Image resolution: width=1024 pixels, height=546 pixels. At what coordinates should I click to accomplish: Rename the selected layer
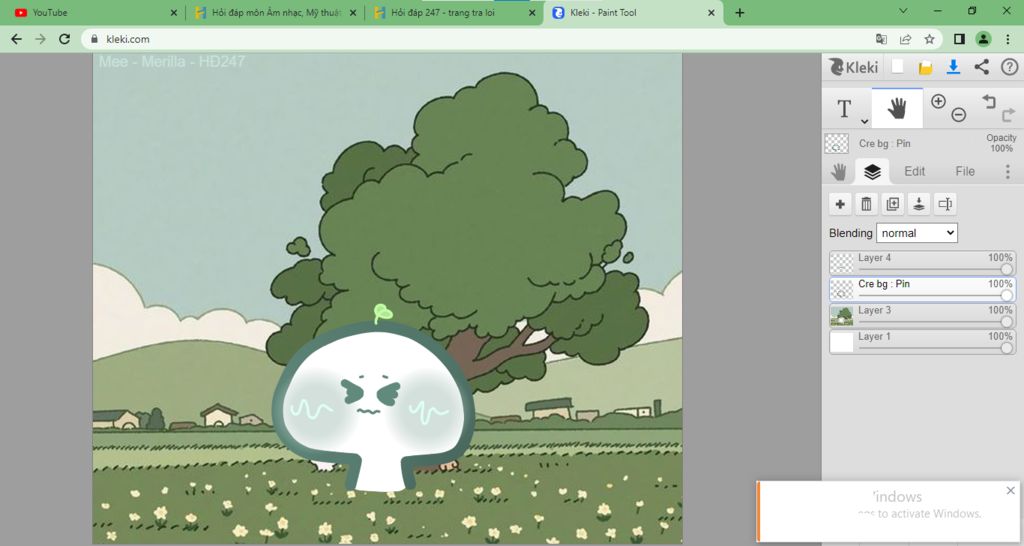[945, 204]
